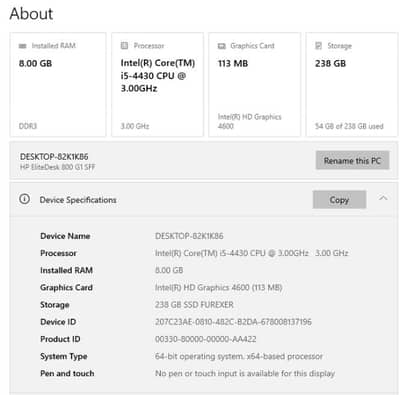Click the Product ID row label

(x=60, y=339)
